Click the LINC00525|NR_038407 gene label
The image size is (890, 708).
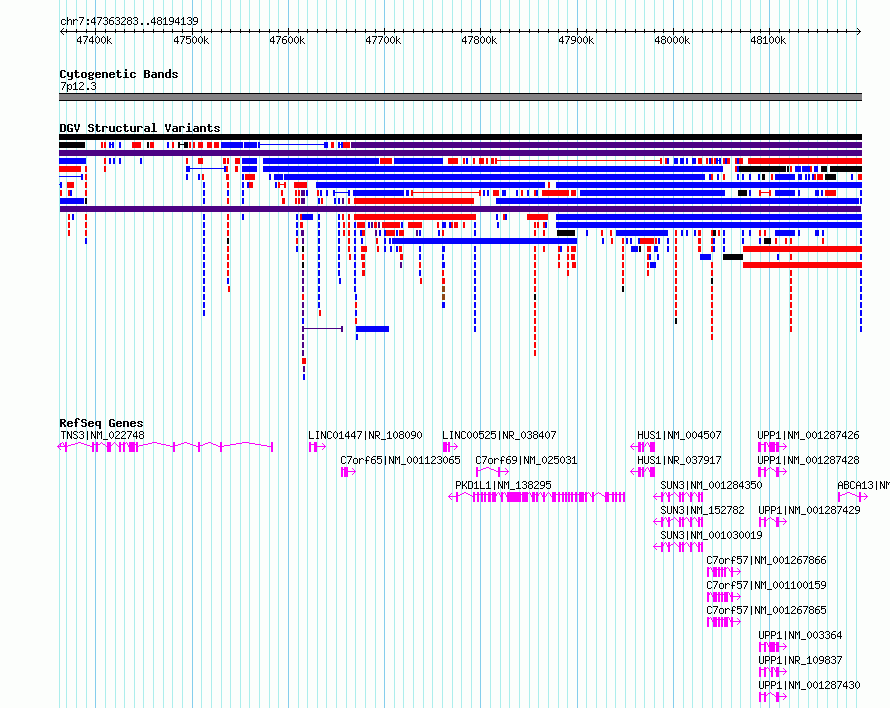(x=499, y=435)
